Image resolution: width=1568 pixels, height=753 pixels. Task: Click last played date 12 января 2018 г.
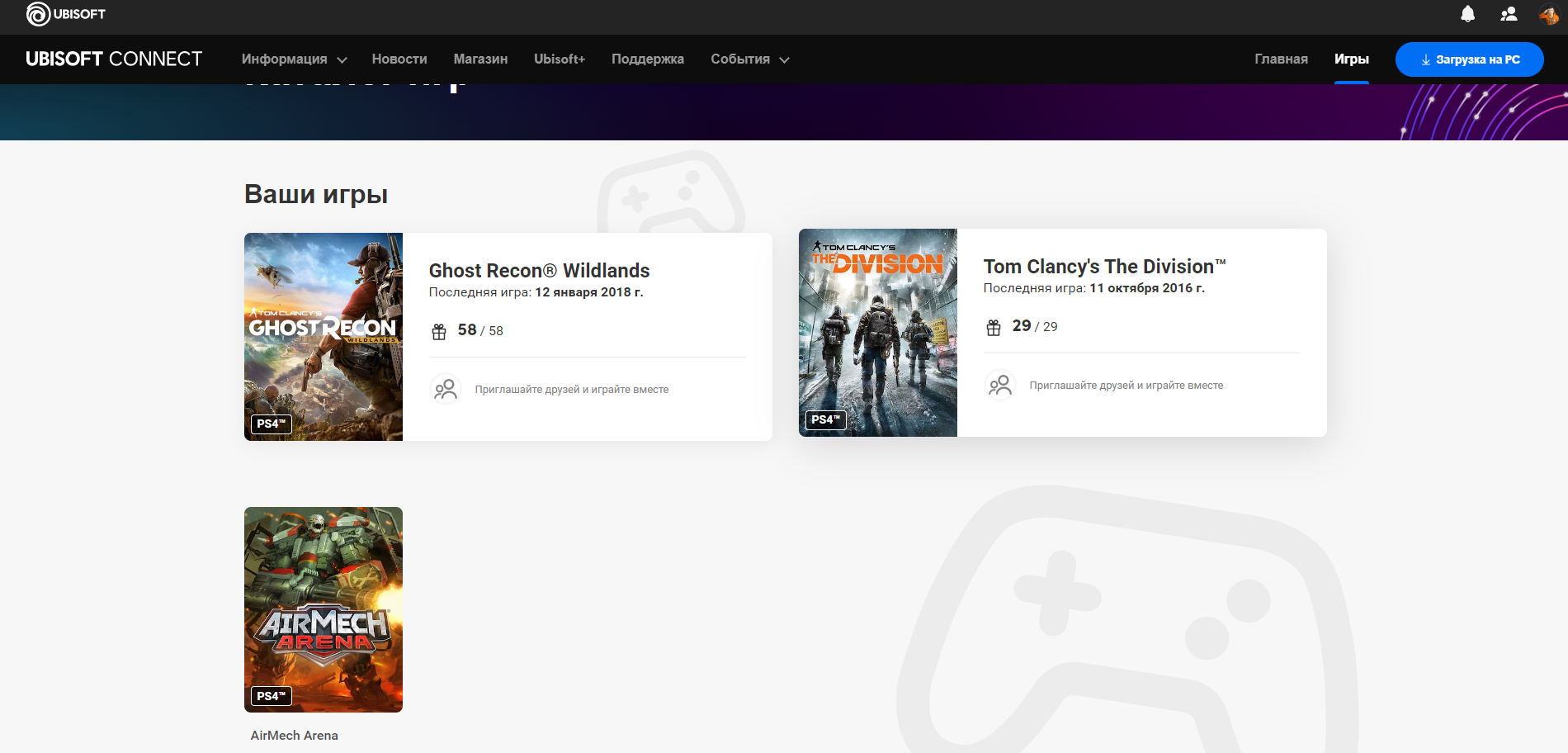(x=589, y=292)
